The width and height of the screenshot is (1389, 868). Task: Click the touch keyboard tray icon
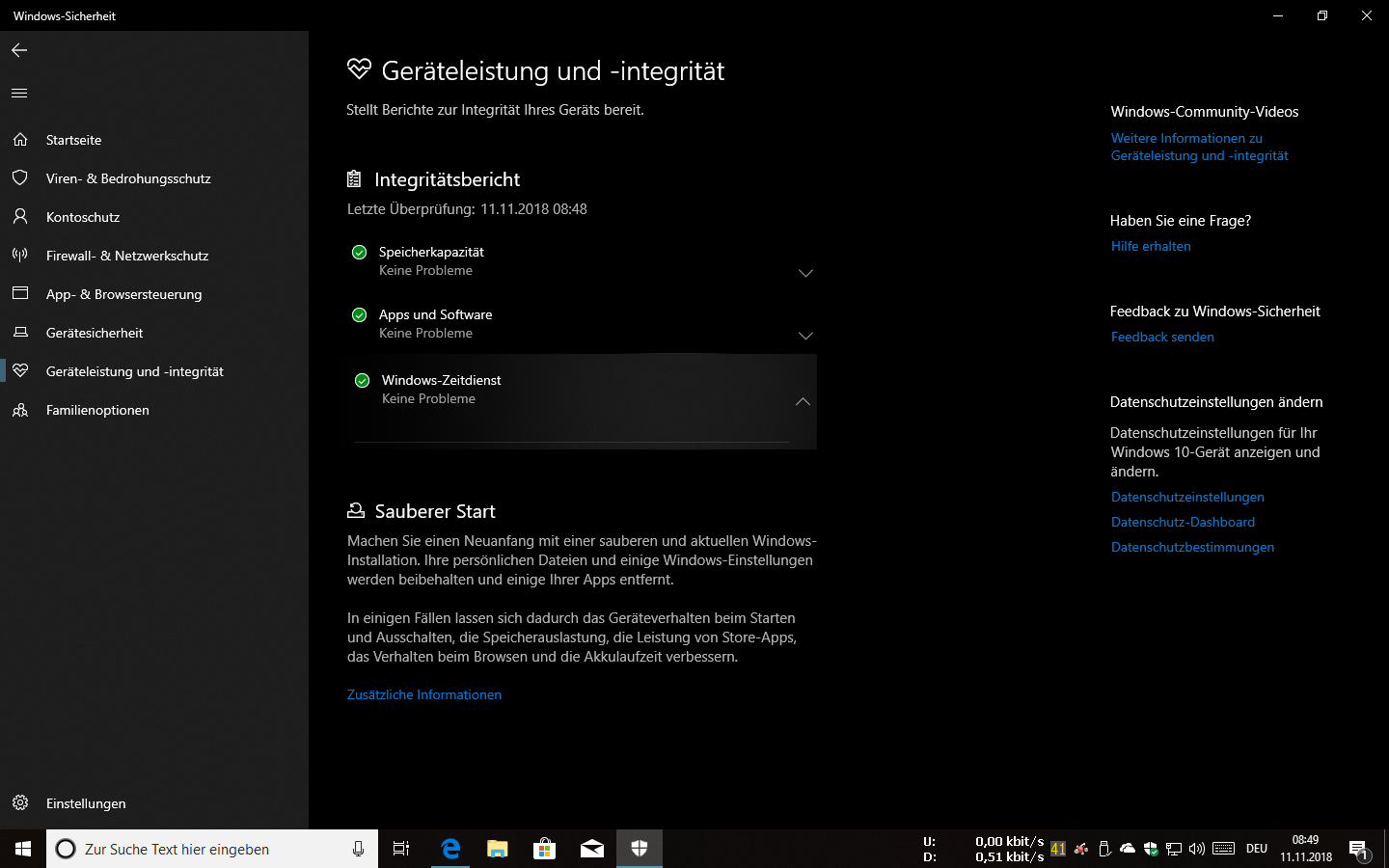point(1224,849)
